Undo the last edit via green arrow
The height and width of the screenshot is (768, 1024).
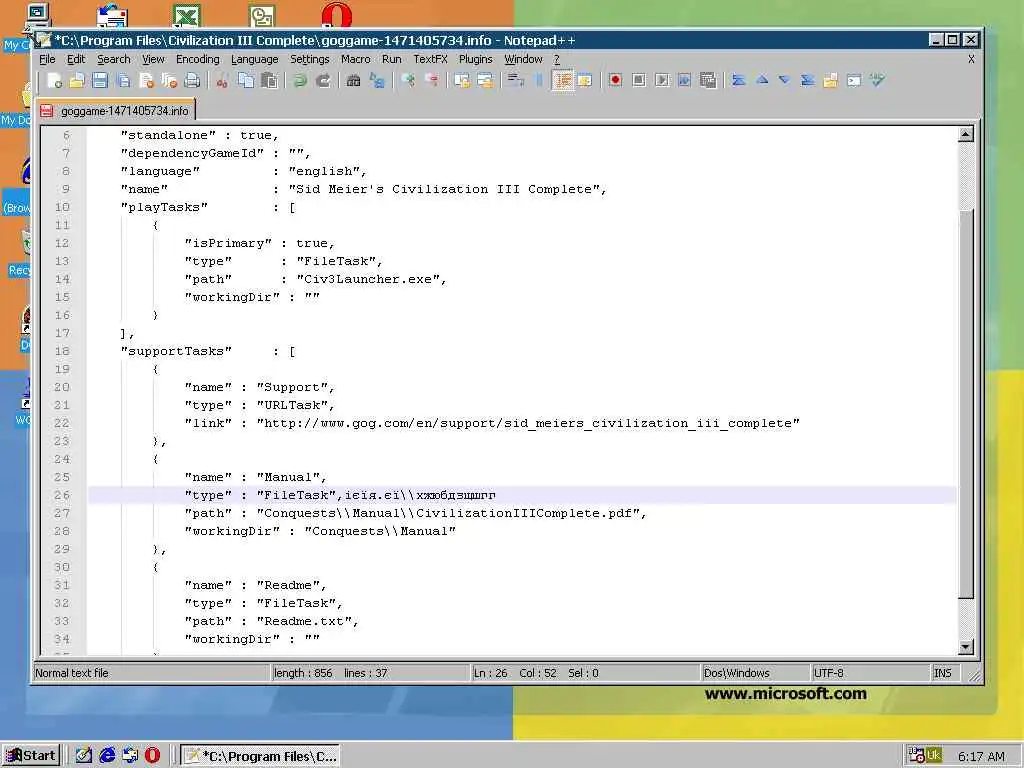click(300, 80)
